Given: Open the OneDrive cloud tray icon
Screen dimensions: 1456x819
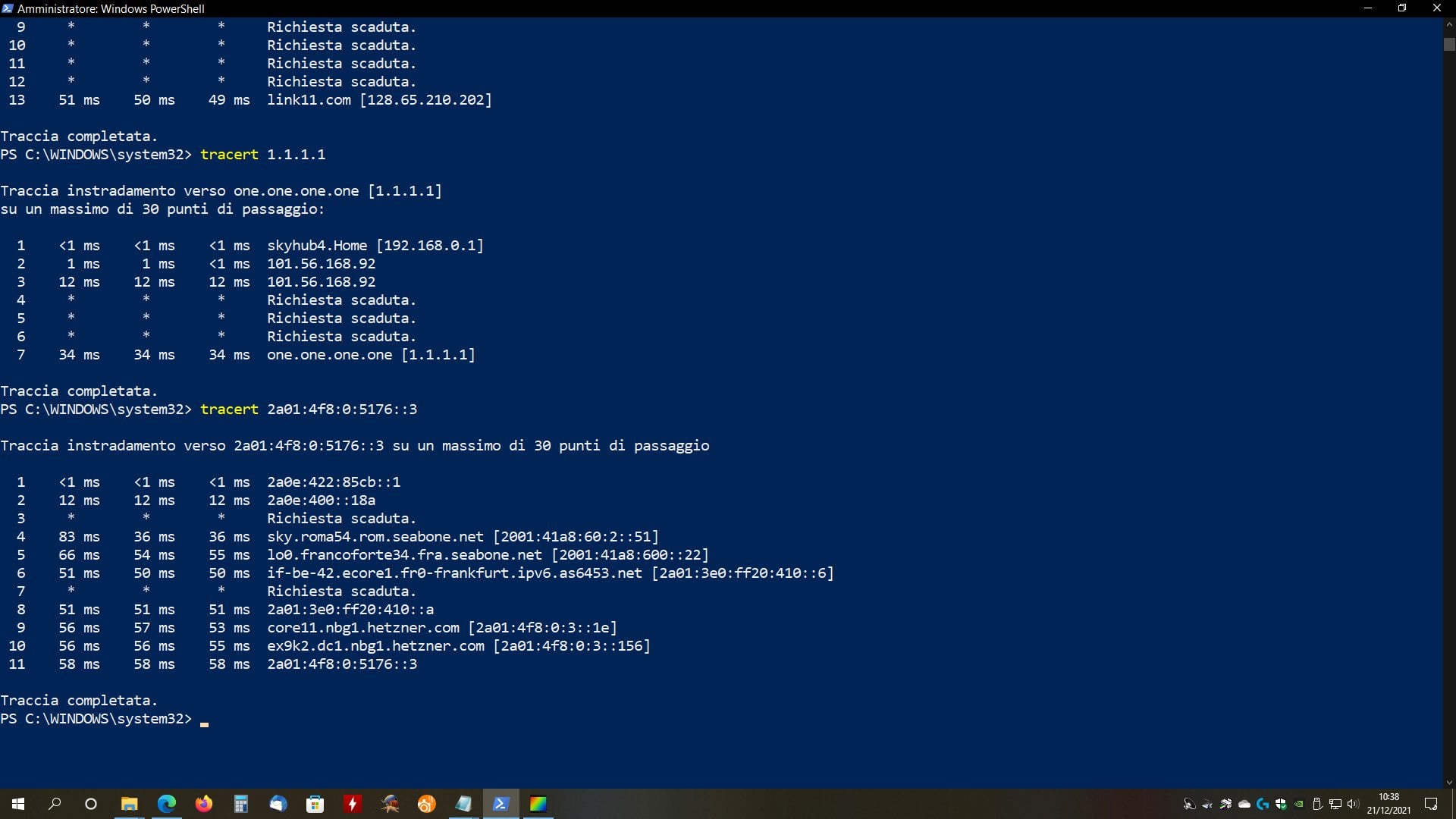Looking at the screenshot, I should [1244, 804].
